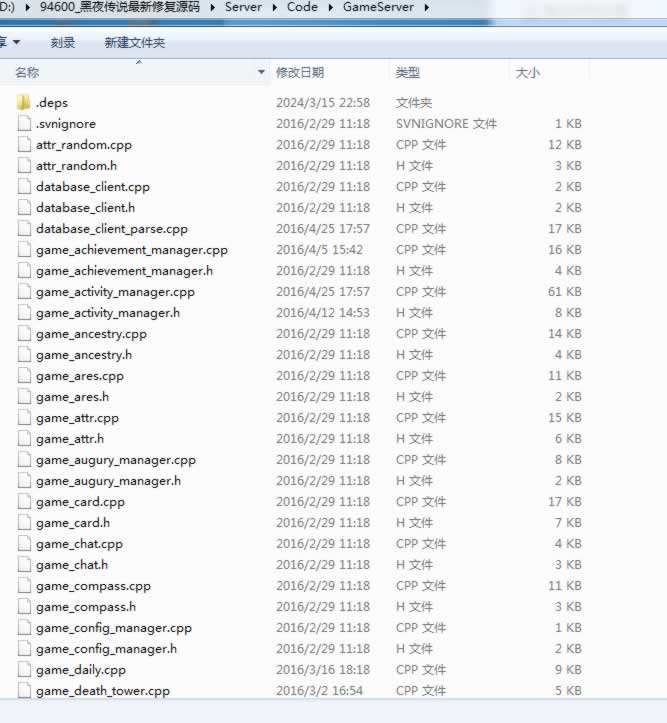This screenshot has height=723, width=667.
Task: Select the game_config_manager.h file icon
Action: [24, 648]
